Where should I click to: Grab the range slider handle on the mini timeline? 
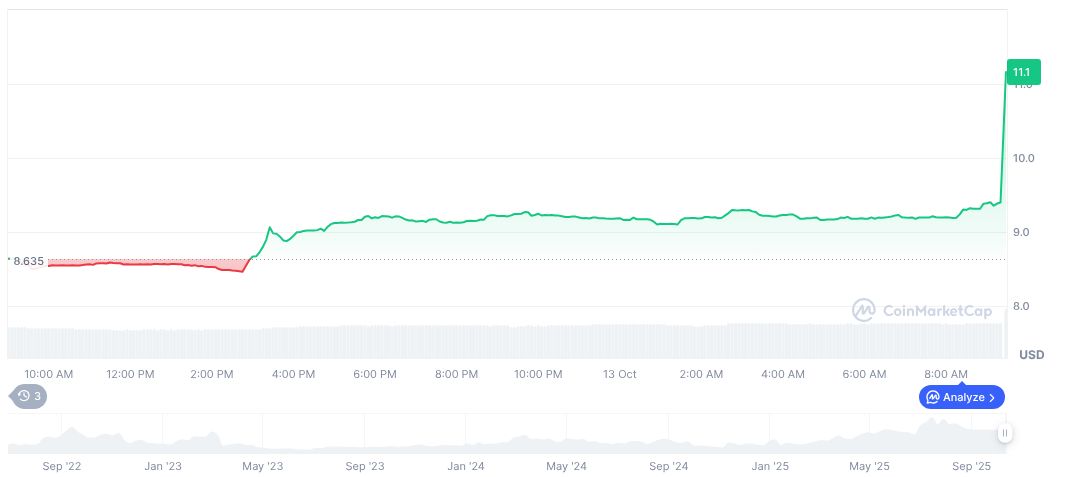1004,433
